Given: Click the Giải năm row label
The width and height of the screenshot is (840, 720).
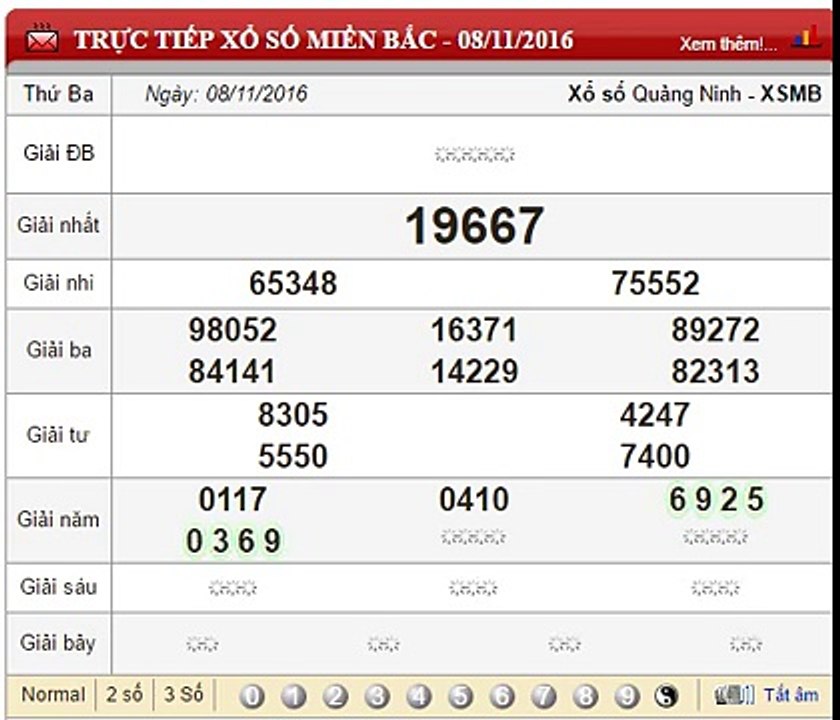Looking at the screenshot, I should click(x=58, y=520).
